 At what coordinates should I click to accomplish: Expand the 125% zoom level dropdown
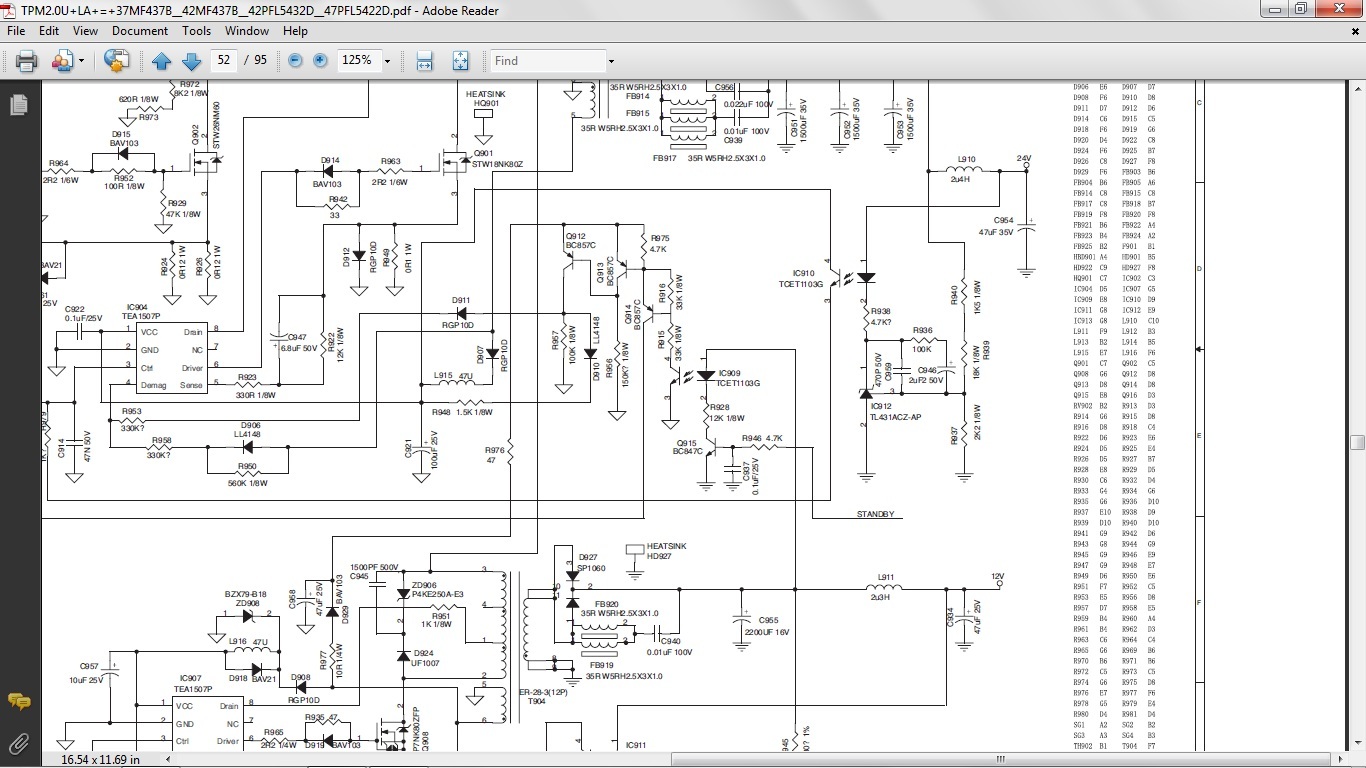(387, 61)
